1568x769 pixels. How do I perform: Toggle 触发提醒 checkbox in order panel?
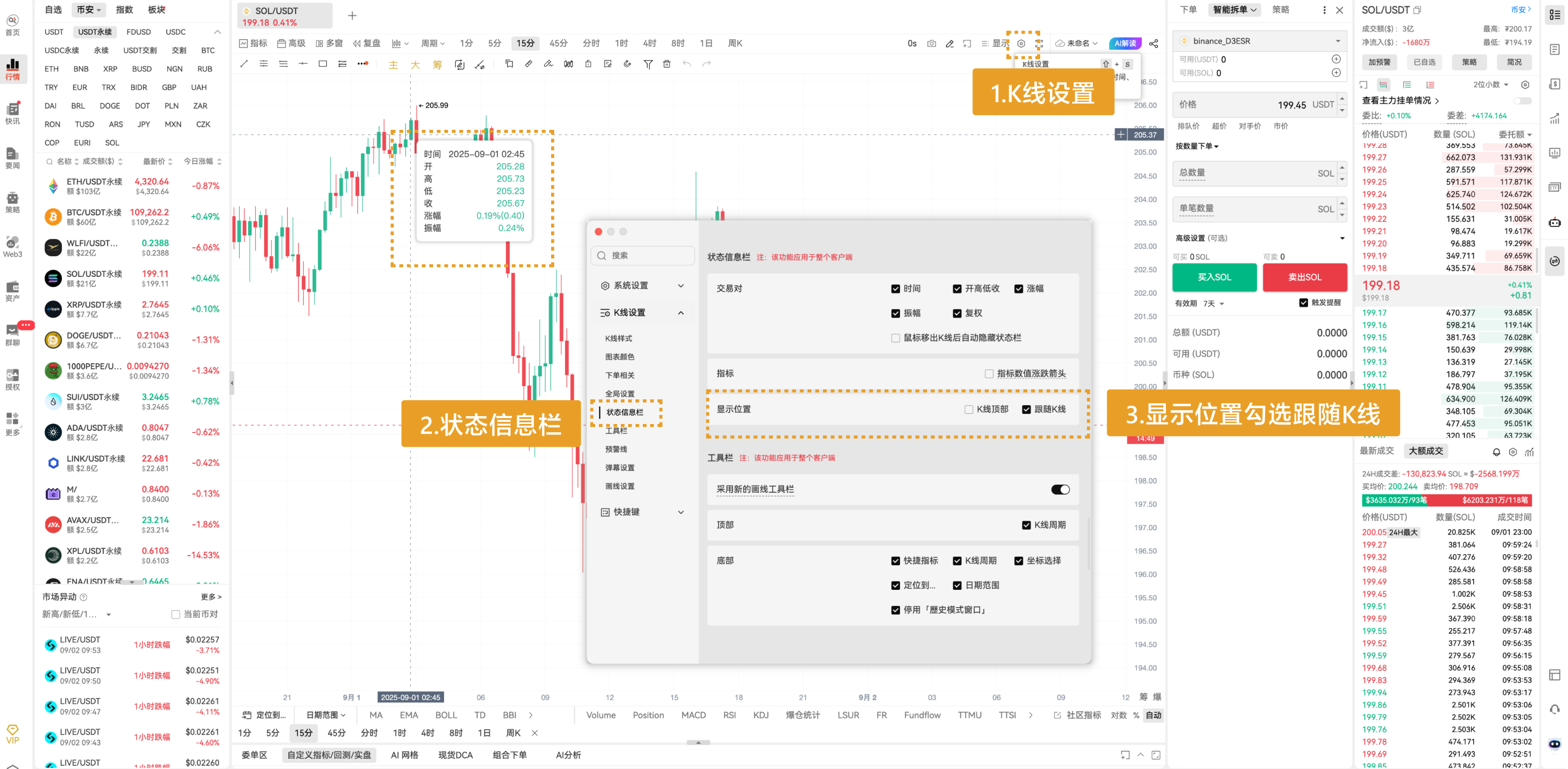(x=1303, y=303)
